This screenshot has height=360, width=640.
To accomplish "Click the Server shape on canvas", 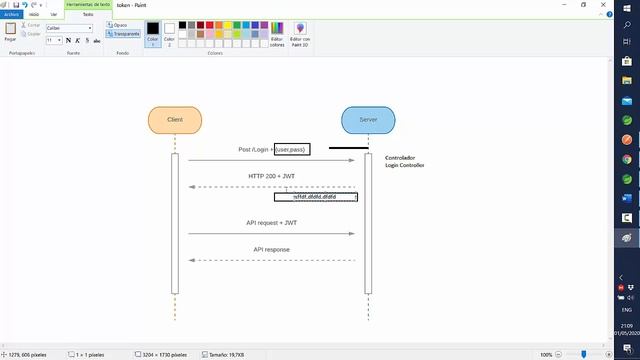I will [368, 120].
